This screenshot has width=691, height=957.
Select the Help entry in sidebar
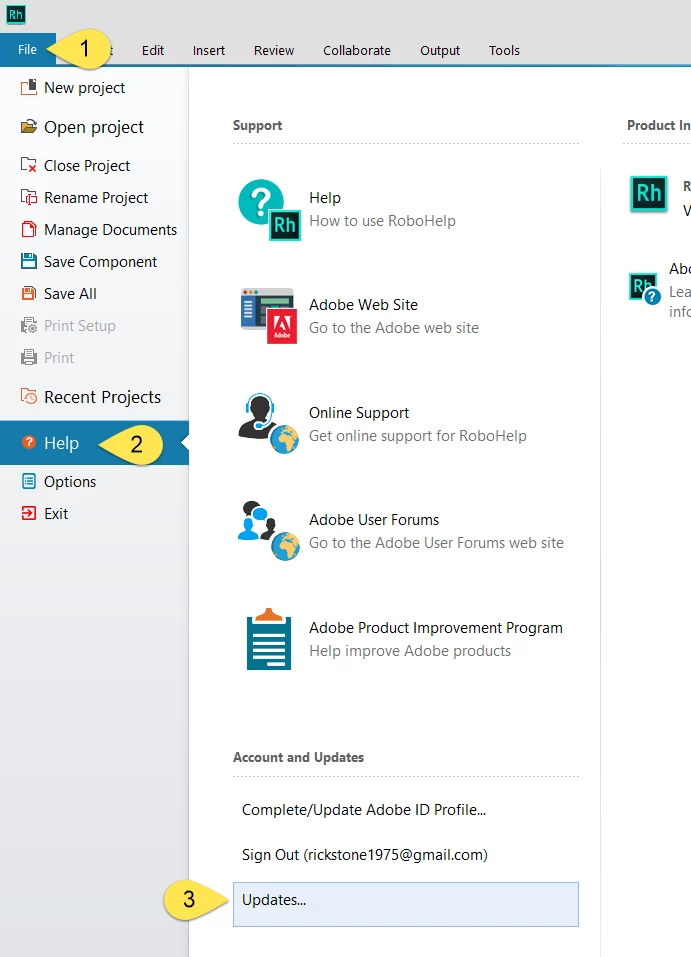[94, 442]
